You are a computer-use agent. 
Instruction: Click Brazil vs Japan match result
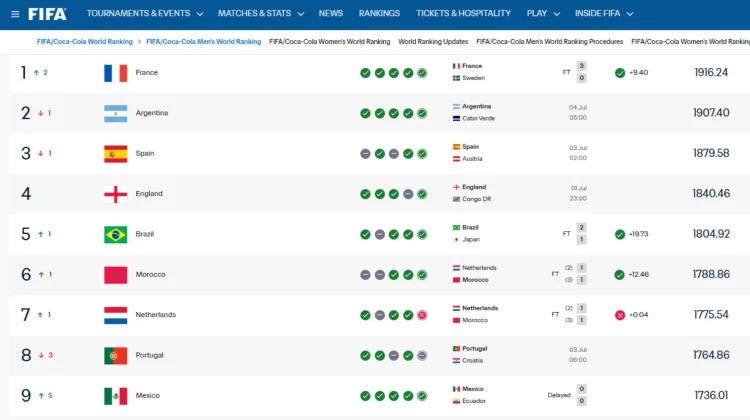click(x=519, y=233)
